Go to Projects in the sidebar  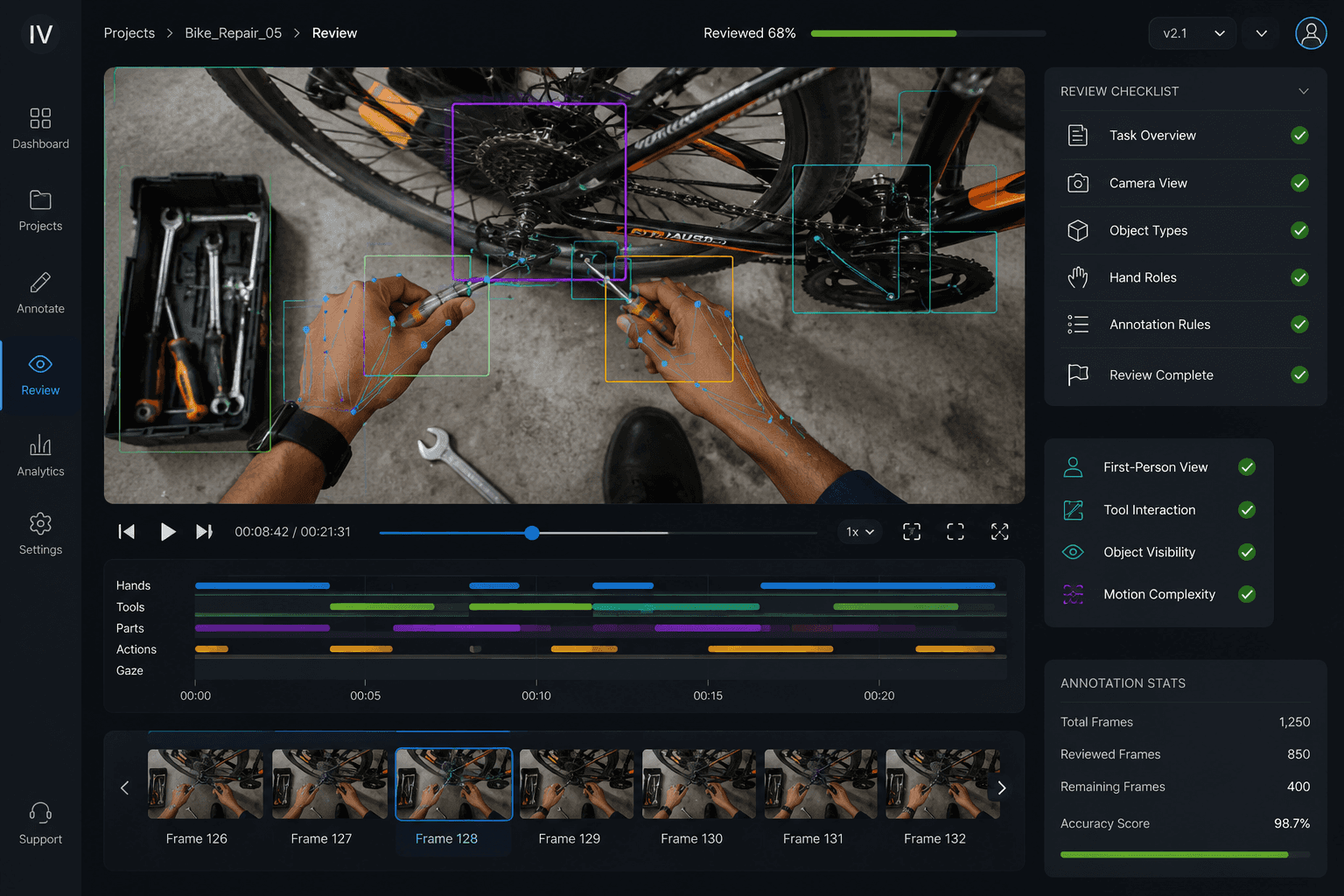(40, 211)
